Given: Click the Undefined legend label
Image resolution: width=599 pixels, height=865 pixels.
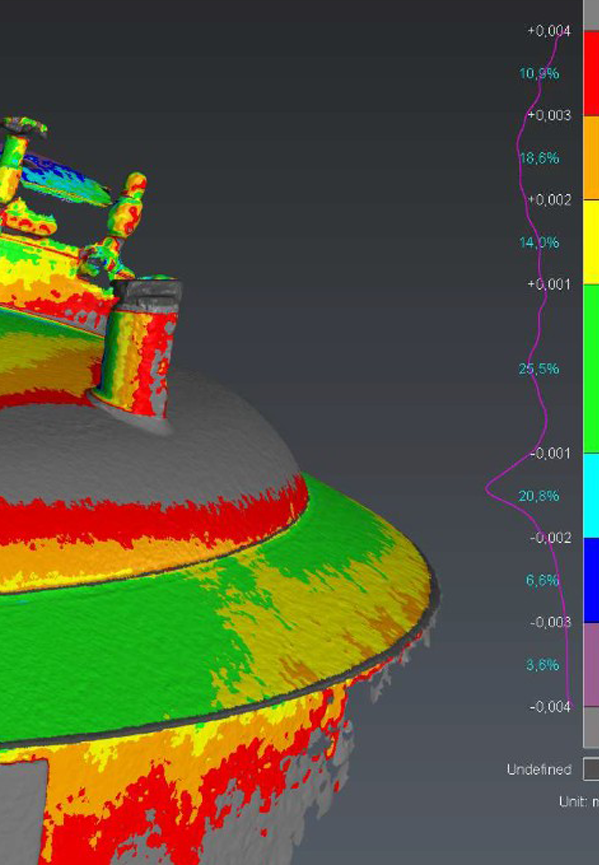Looking at the screenshot, I should [539, 770].
